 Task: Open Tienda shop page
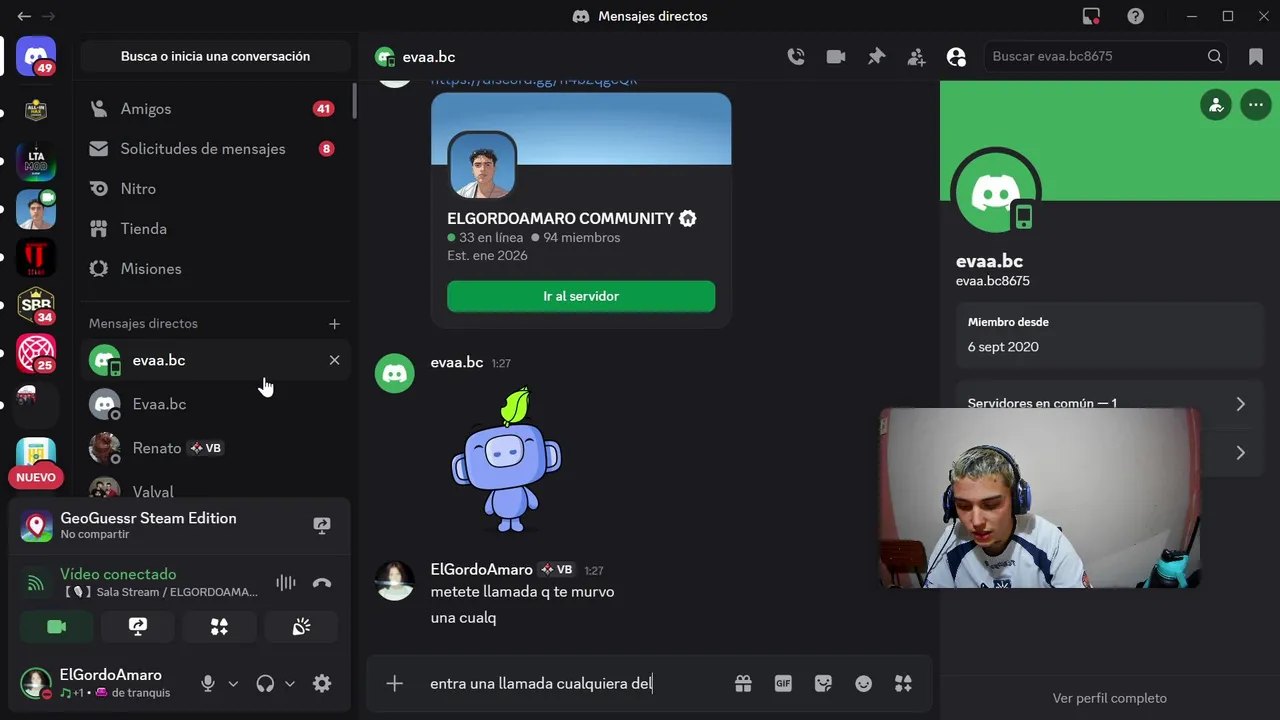[x=215, y=229]
